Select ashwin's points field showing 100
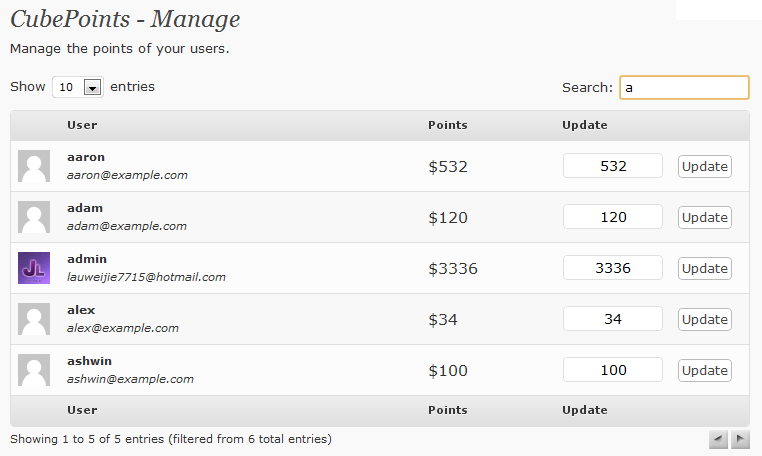Screen dimensions: 762x456 [613, 370]
